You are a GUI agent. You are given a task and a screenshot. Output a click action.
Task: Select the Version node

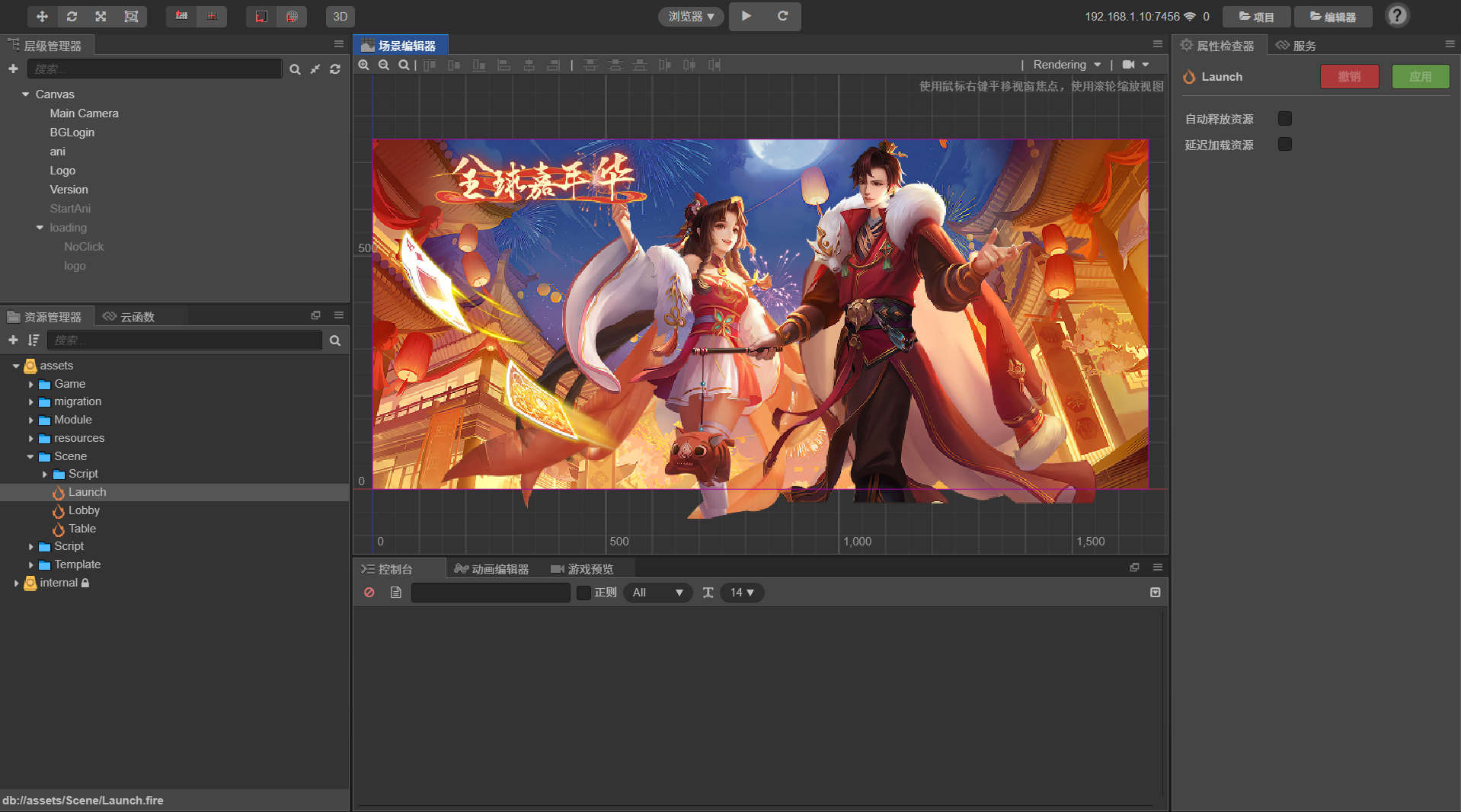(69, 190)
